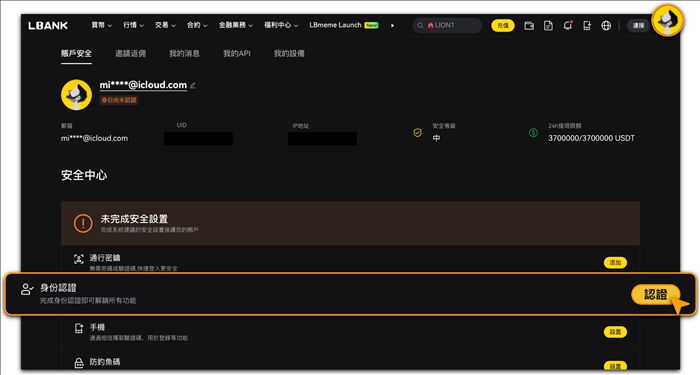The width and height of the screenshot is (700, 375).
Task: Click the 身份認證 row label
Action: [x=58, y=288]
